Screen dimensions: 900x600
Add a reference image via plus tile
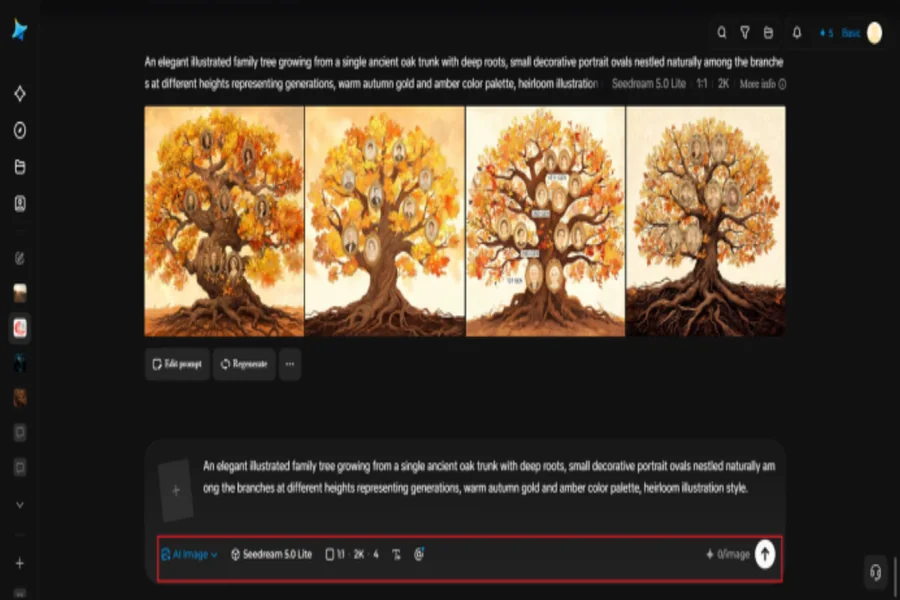point(176,490)
